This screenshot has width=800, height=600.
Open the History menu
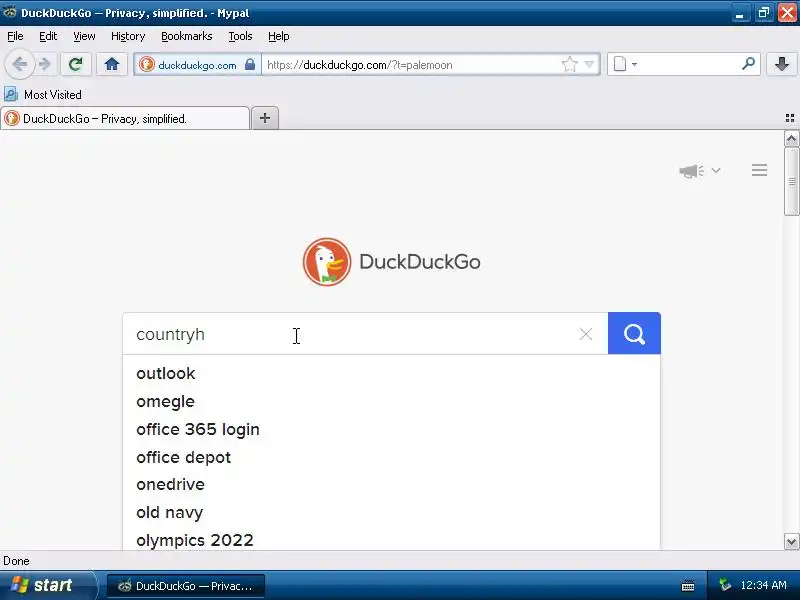128,36
